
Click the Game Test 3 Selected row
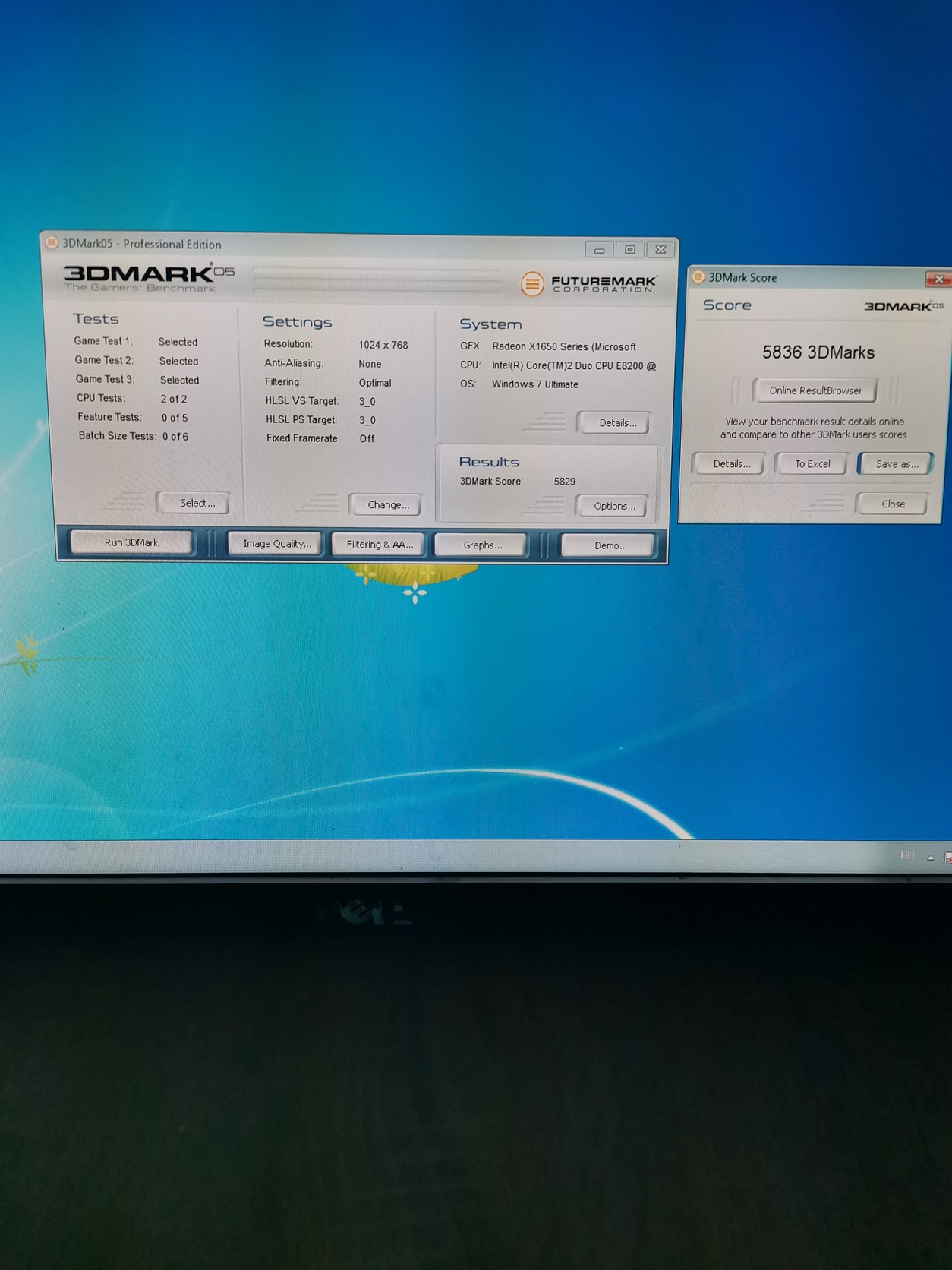point(137,380)
